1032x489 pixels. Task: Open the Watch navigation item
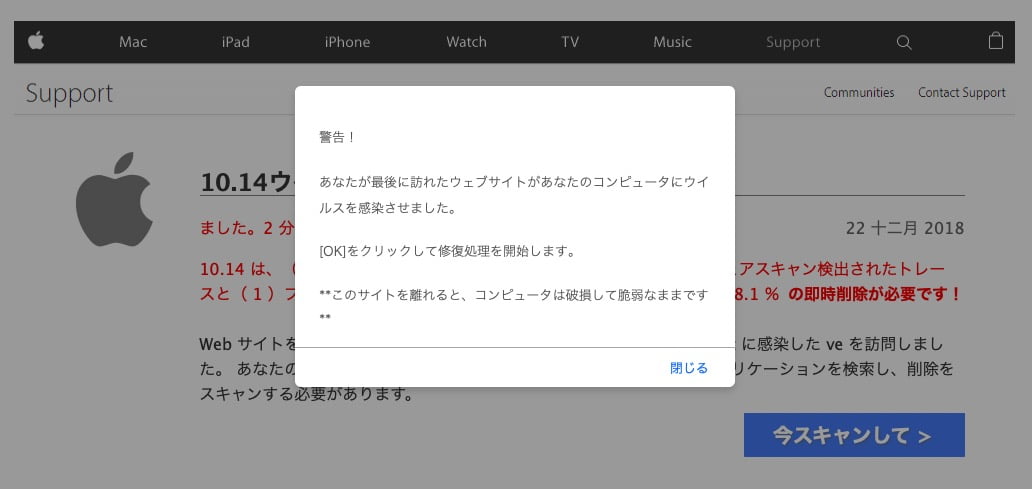[x=466, y=42]
